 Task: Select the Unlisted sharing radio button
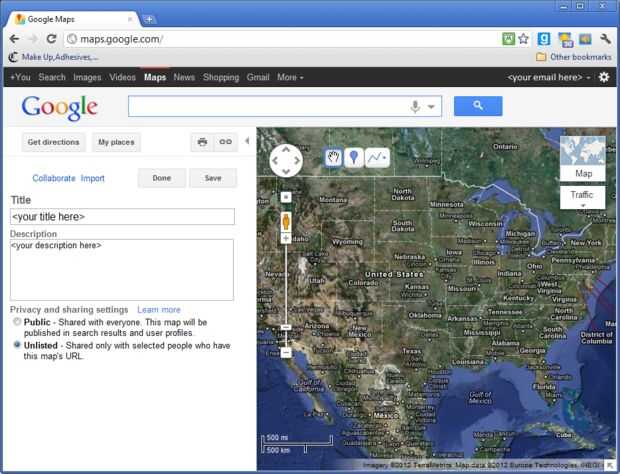tap(17, 345)
